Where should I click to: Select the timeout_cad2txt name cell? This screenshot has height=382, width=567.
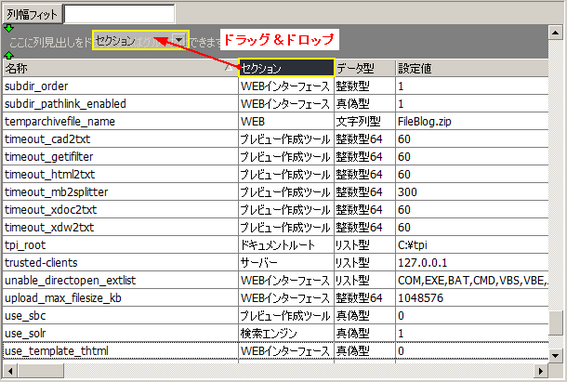[120, 139]
